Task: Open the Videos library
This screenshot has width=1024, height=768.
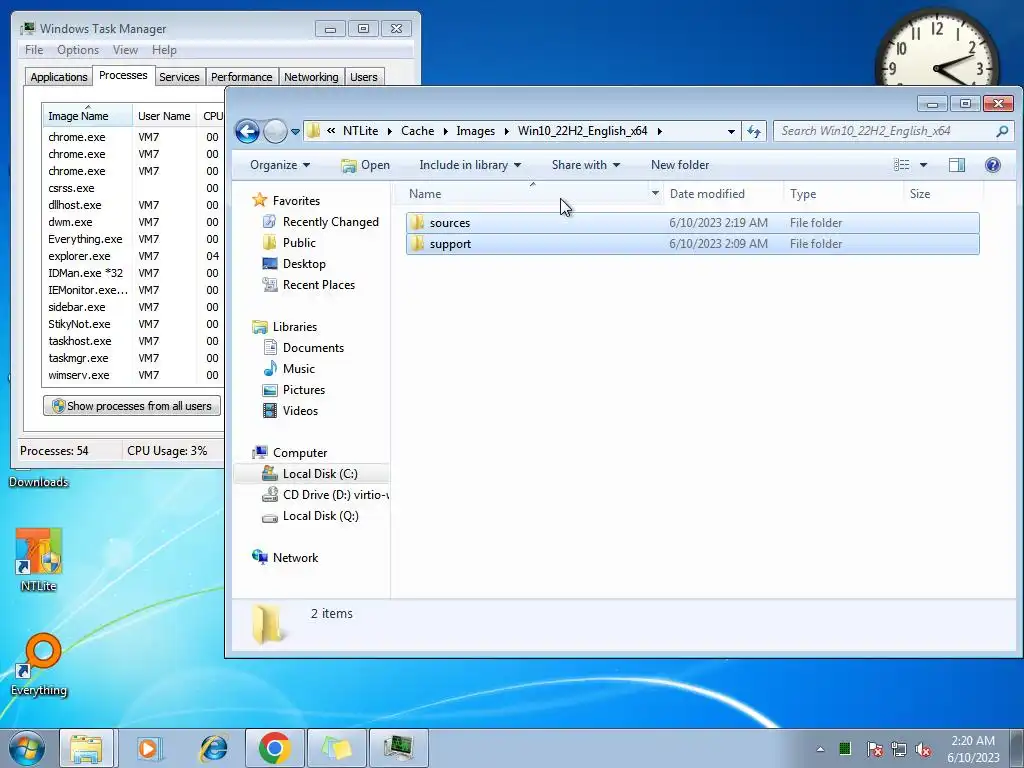Action: [300, 410]
